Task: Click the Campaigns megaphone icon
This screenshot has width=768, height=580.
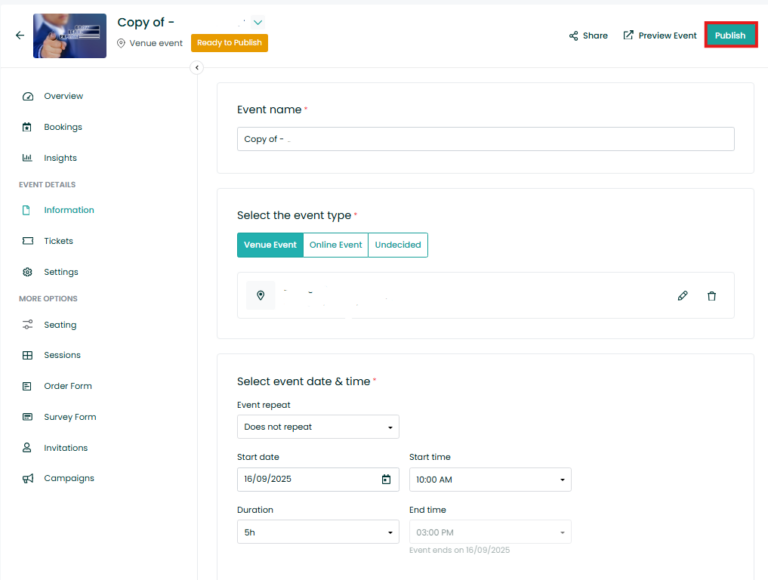Action: 28,479
